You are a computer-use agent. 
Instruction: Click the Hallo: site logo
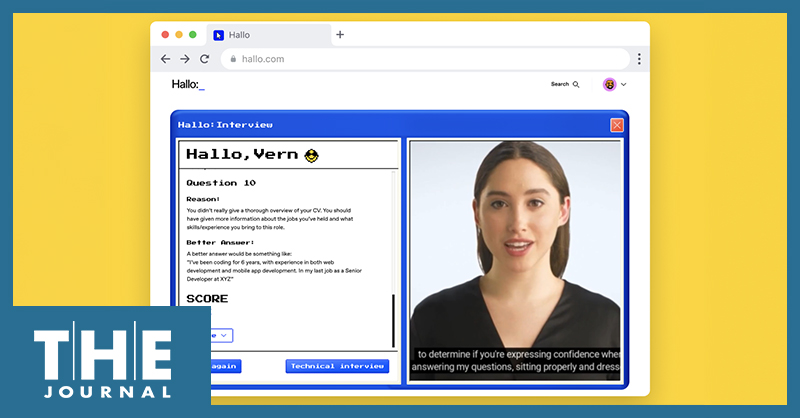188,85
